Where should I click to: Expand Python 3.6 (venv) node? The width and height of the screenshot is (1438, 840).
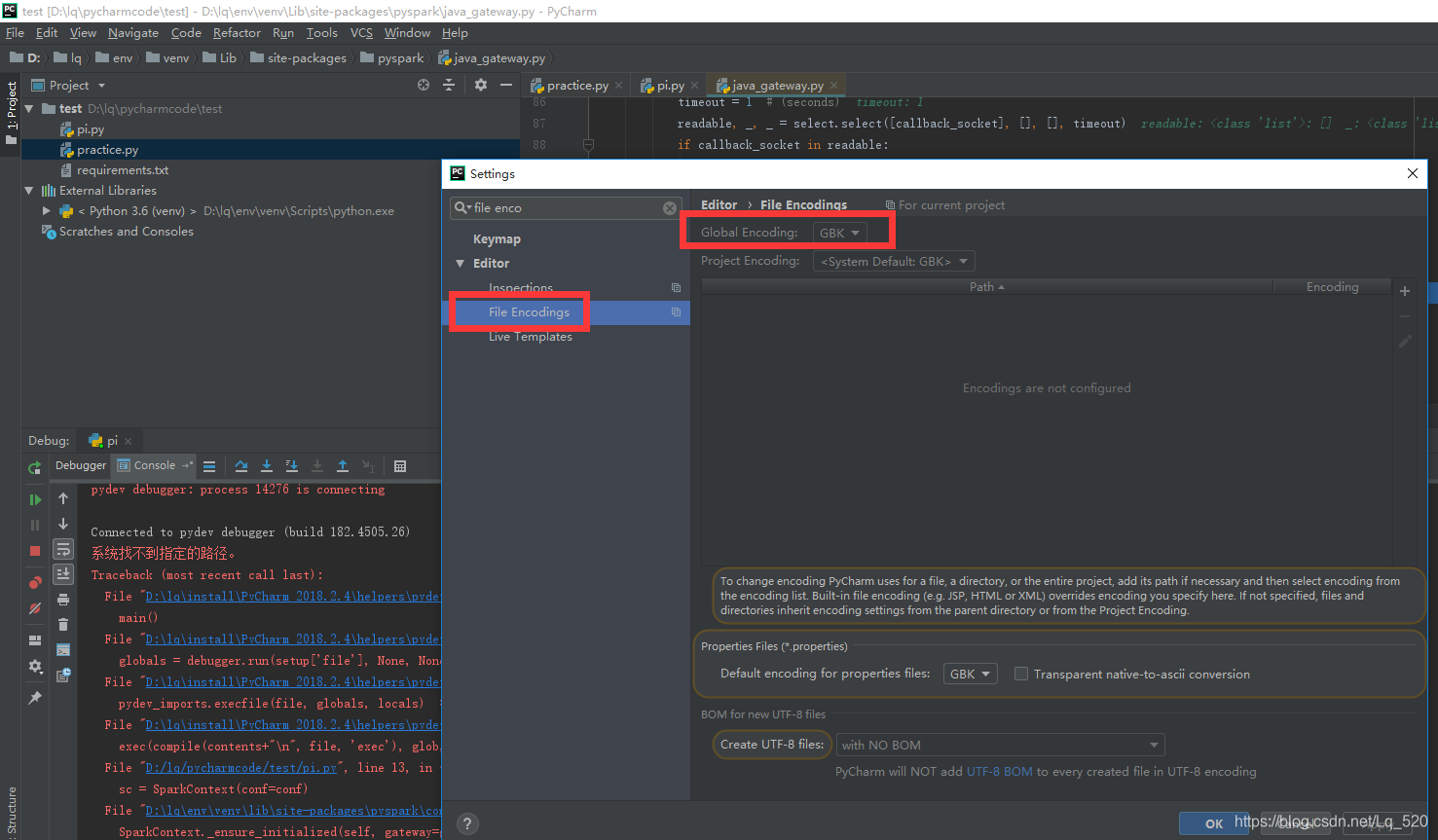coord(46,211)
